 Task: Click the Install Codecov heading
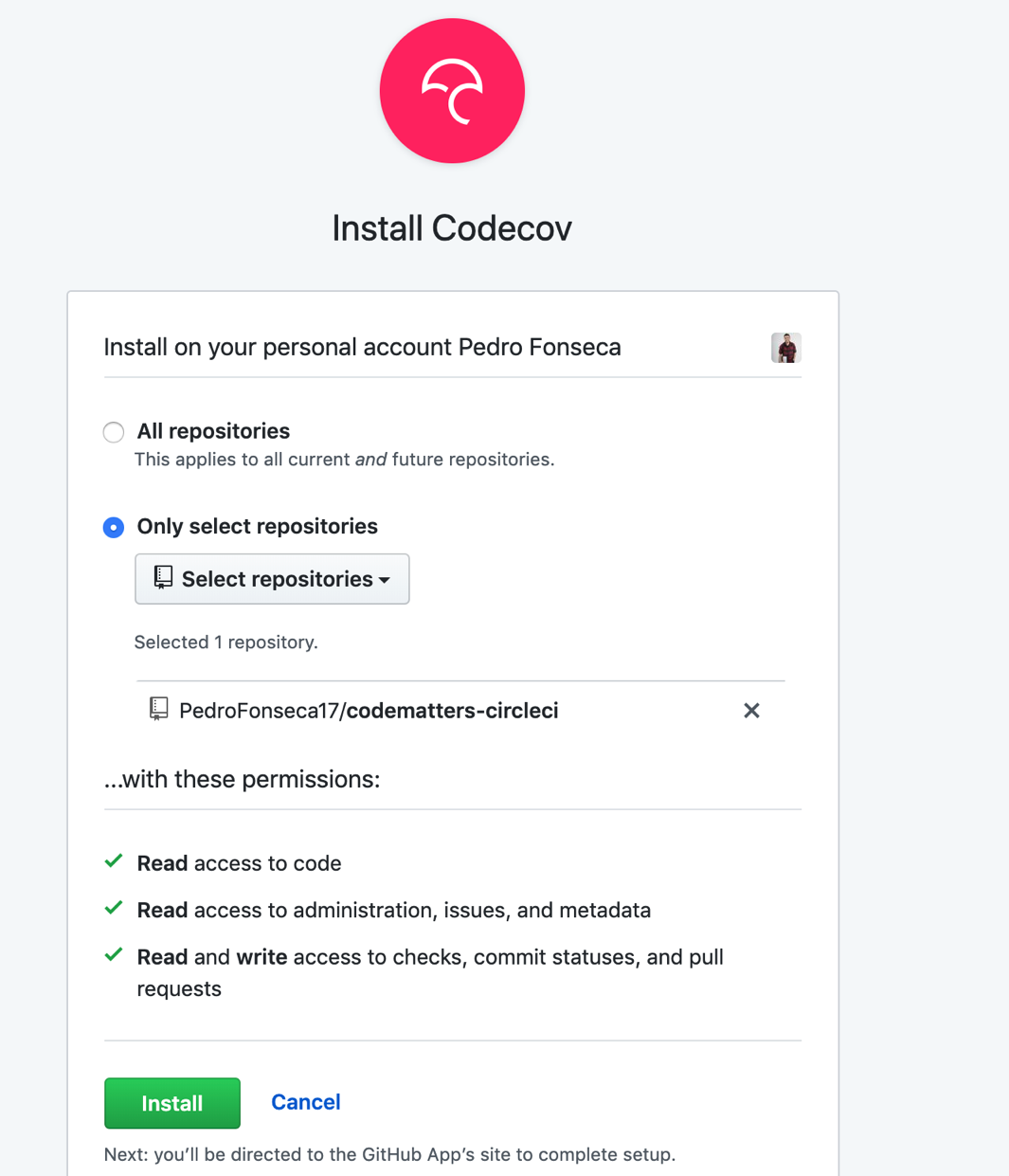[452, 227]
